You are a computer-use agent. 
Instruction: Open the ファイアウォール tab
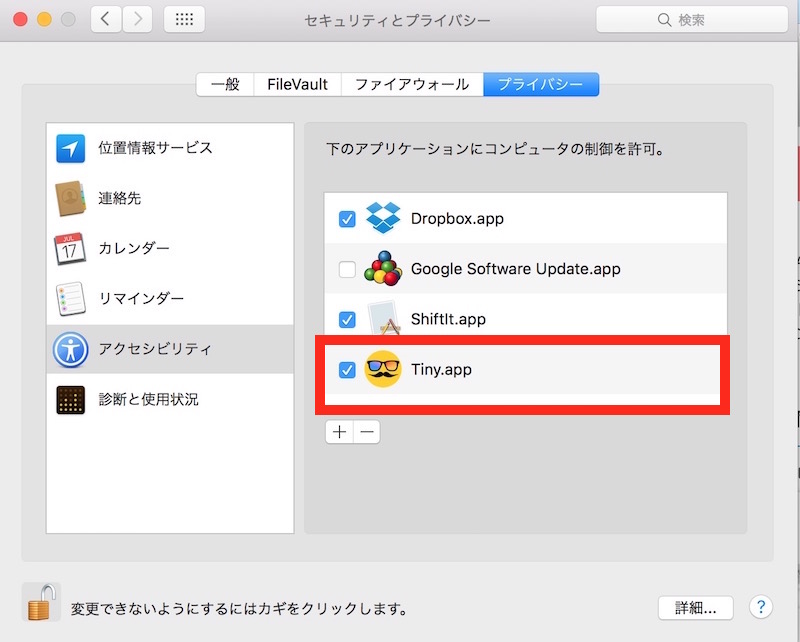tap(412, 84)
